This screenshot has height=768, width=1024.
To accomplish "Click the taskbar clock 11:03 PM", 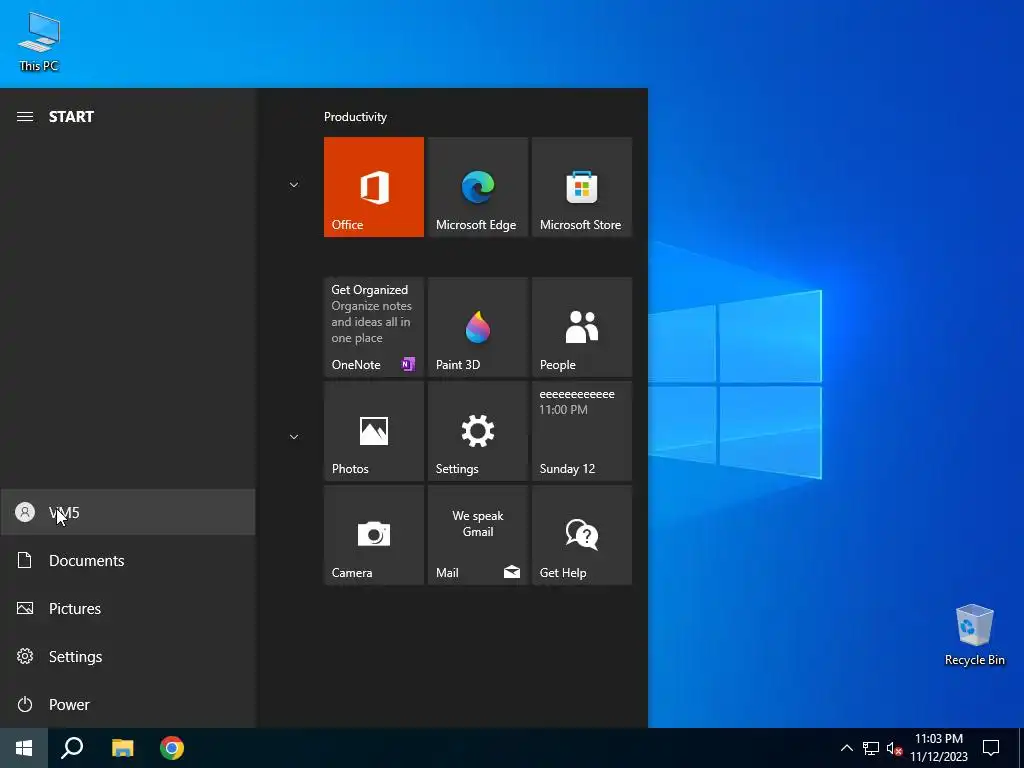I will click(939, 748).
